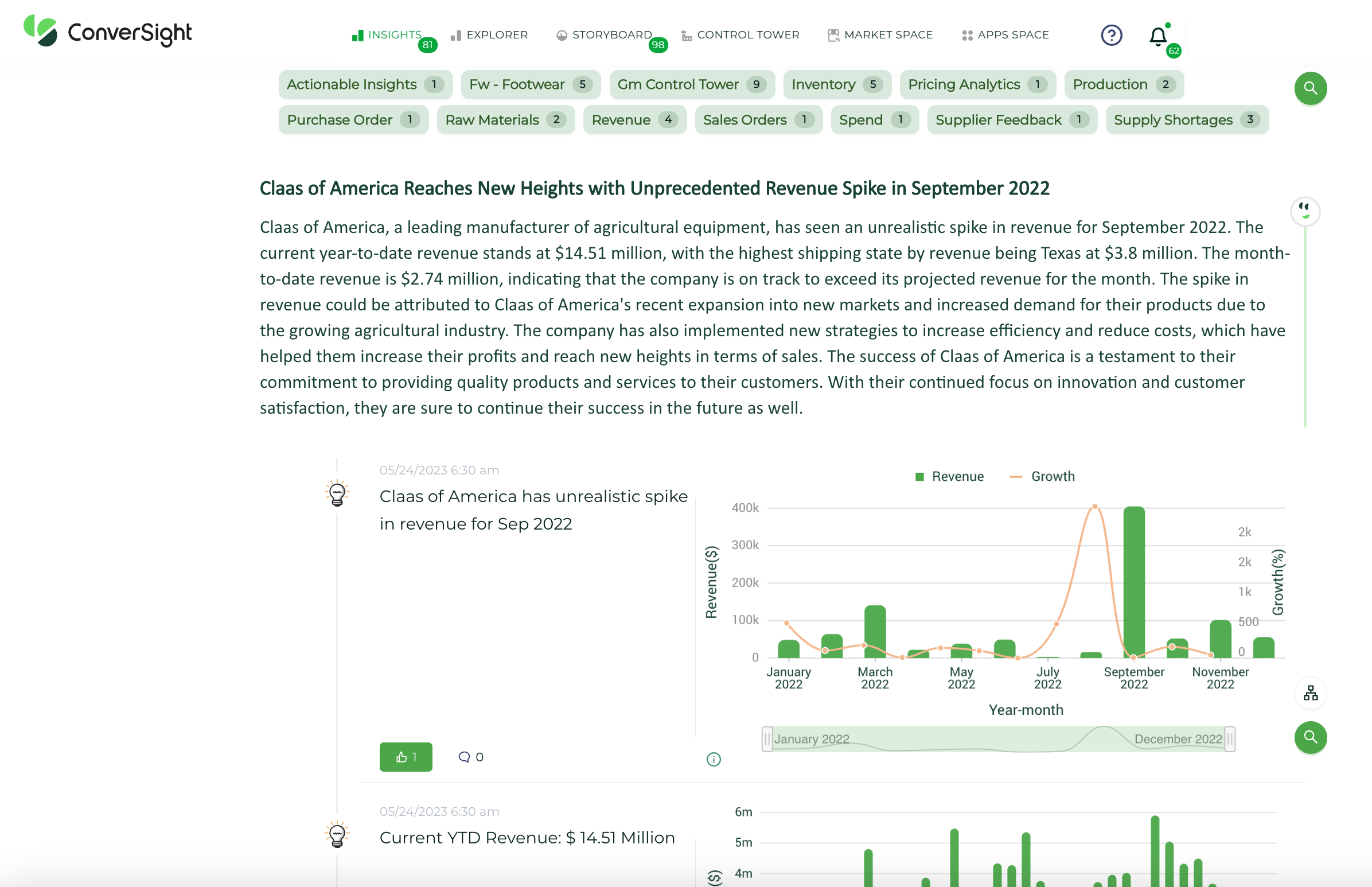Click the growth line peak point
The width and height of the screenshot is (1372, 887).
pyautogui.click(x=1094, y=507)
